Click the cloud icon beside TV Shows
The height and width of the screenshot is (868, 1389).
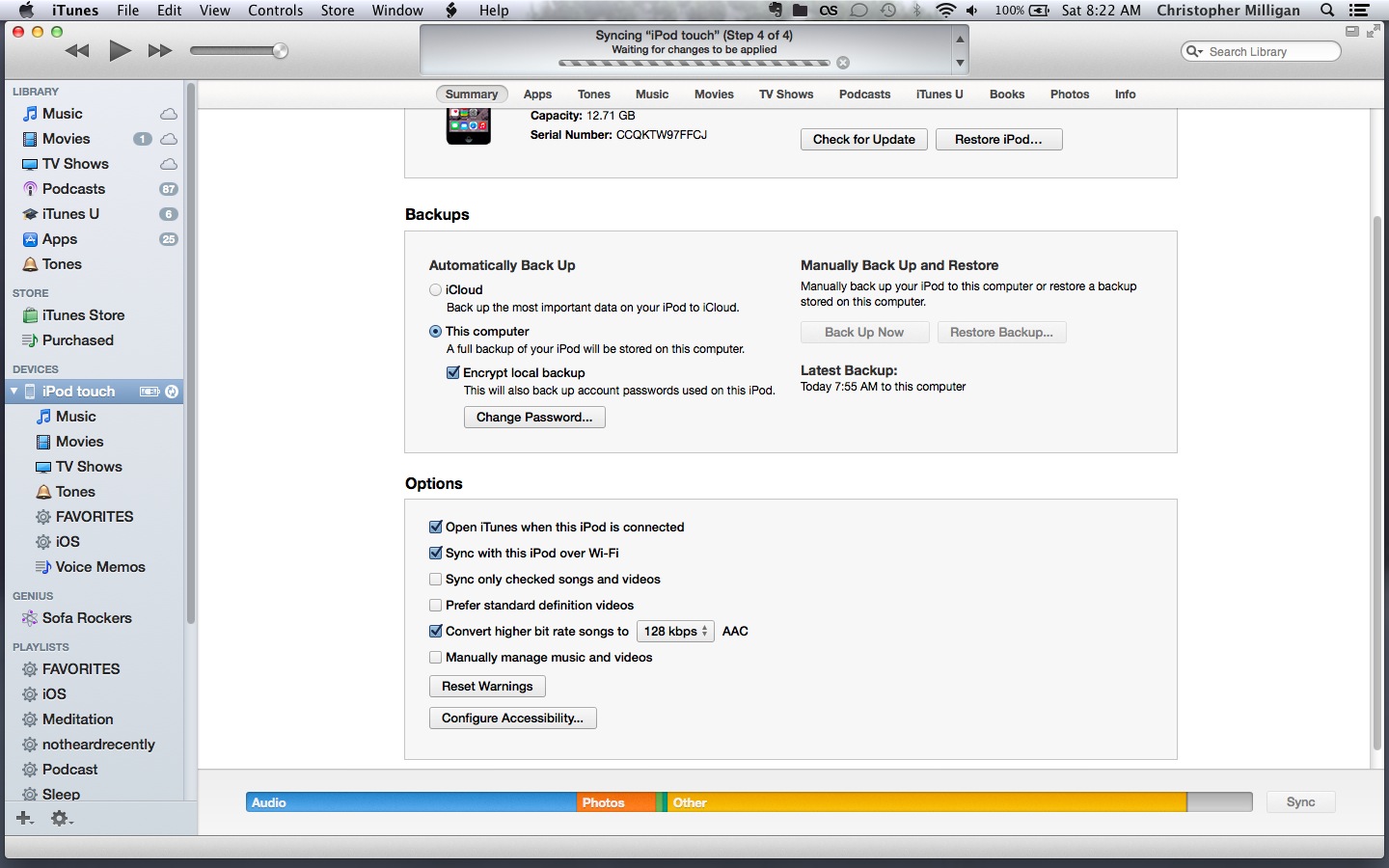pyautogui.click(x=169, y=164)
